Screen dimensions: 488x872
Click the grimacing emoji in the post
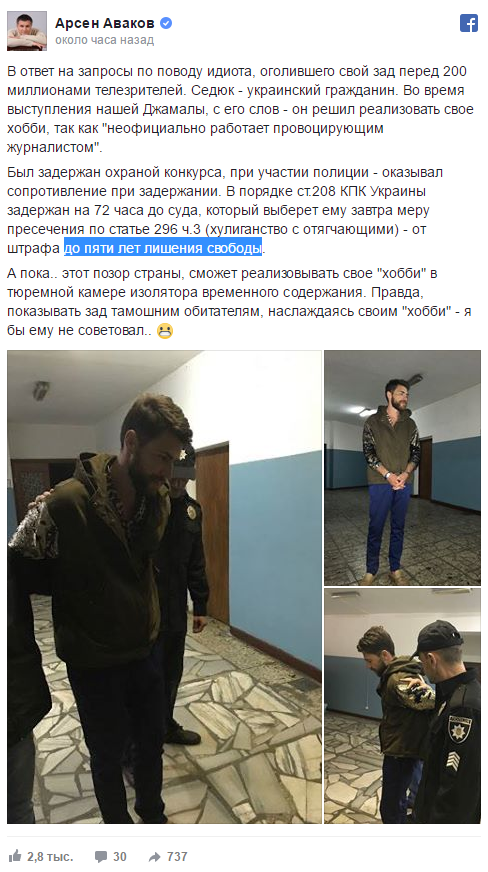coord(165,331)
